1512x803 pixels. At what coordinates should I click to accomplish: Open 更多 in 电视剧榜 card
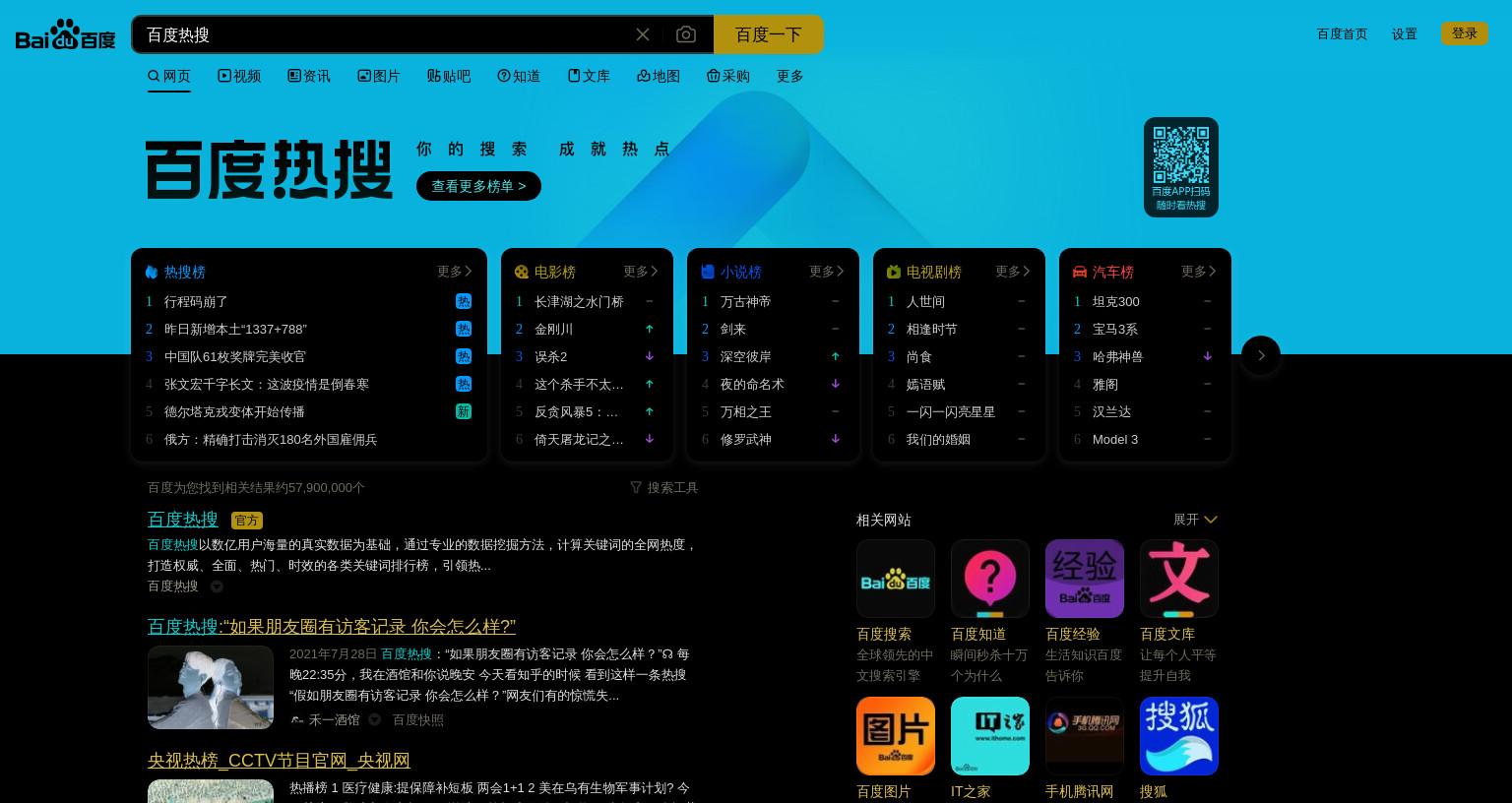point(1013,271)
